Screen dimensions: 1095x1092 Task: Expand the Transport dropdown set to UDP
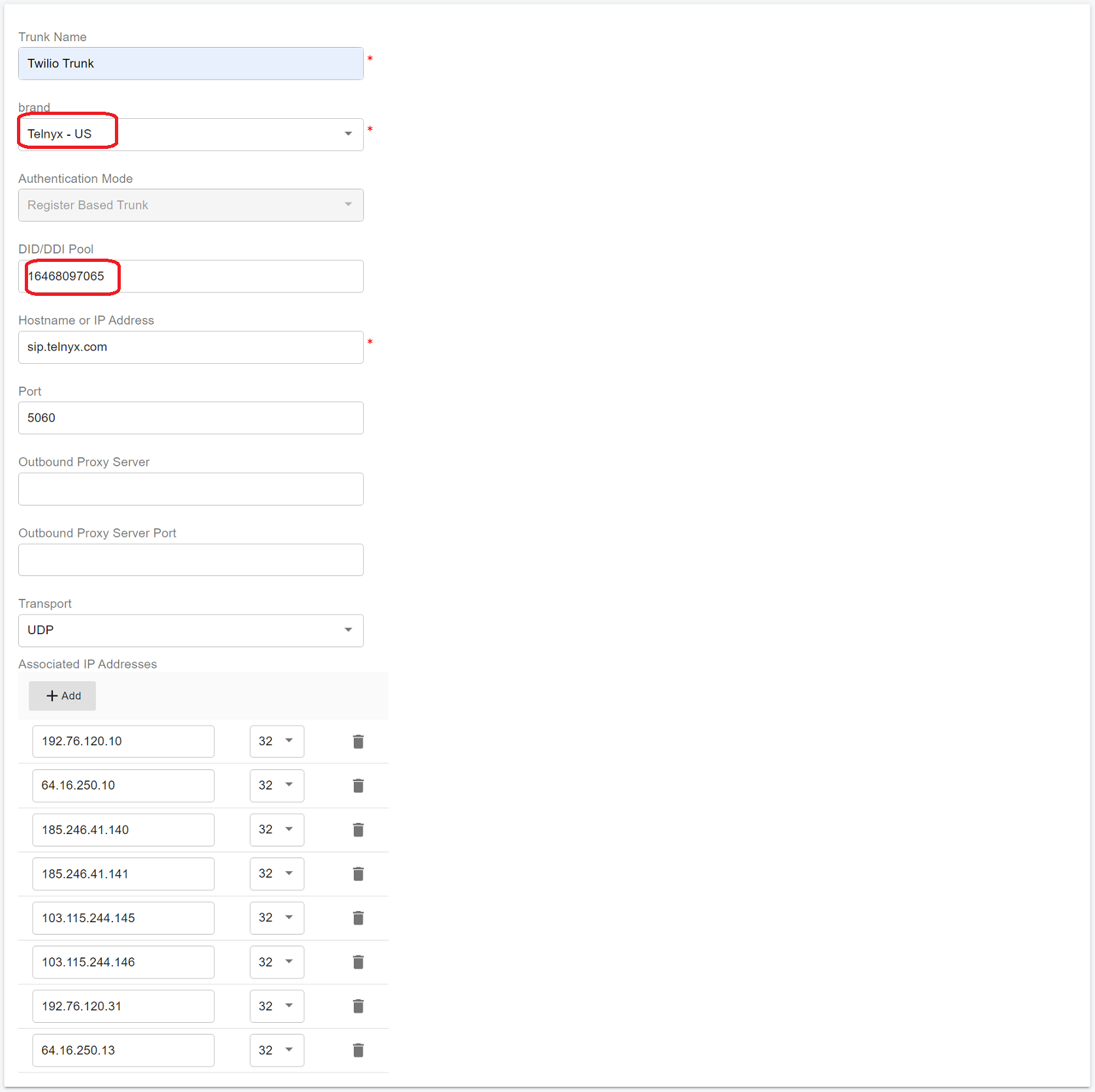coord(191,630)
